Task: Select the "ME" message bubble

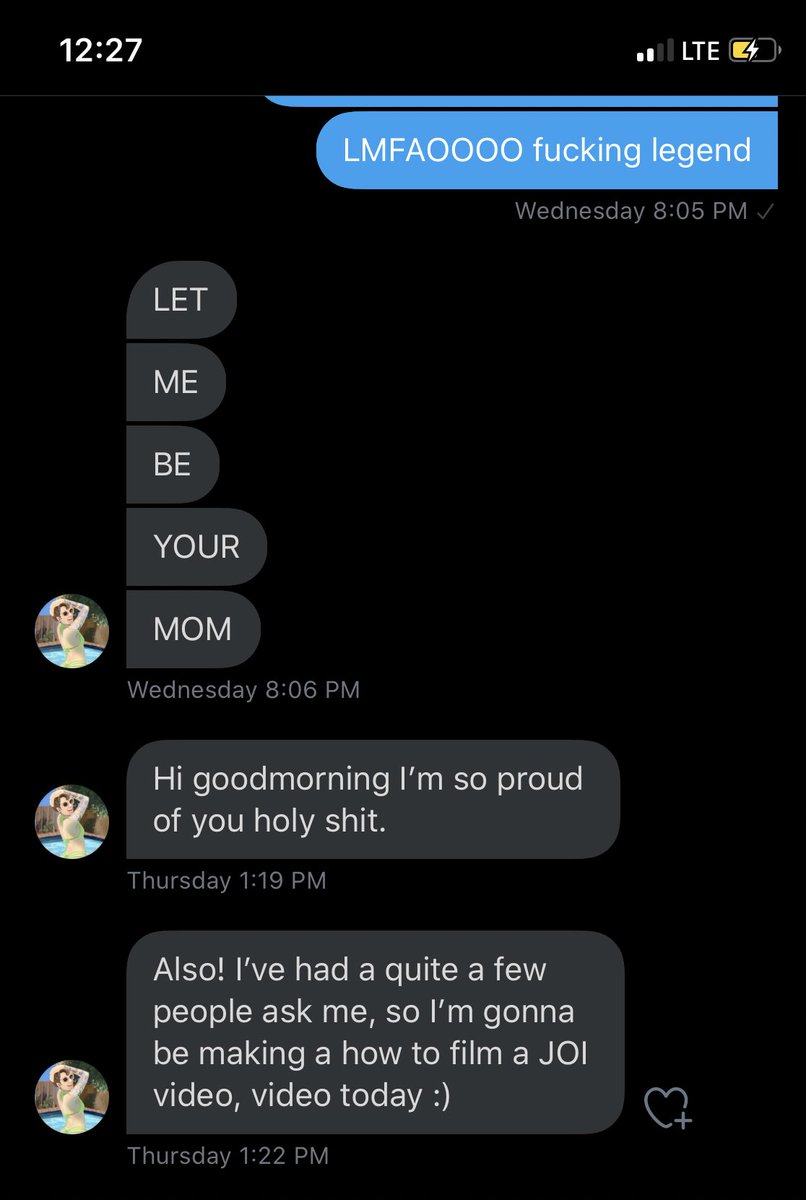Action: pyautogui.click(x=176, y=382)
